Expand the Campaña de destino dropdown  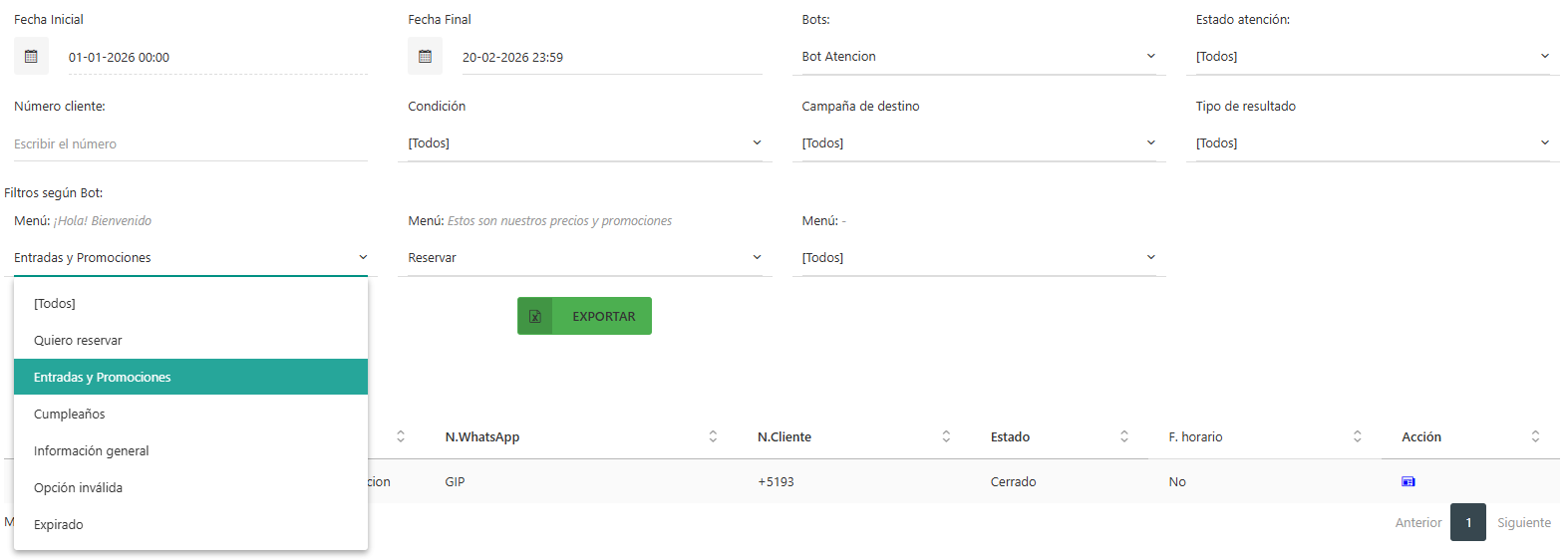979,143
